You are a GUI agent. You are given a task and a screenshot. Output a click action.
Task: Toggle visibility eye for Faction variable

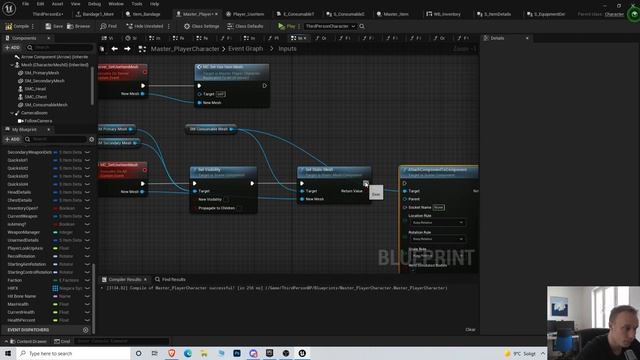coord(87,280)
